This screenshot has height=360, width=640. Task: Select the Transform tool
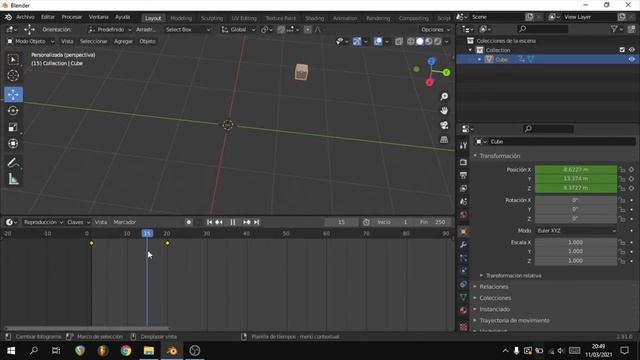(x=13, y=144)
